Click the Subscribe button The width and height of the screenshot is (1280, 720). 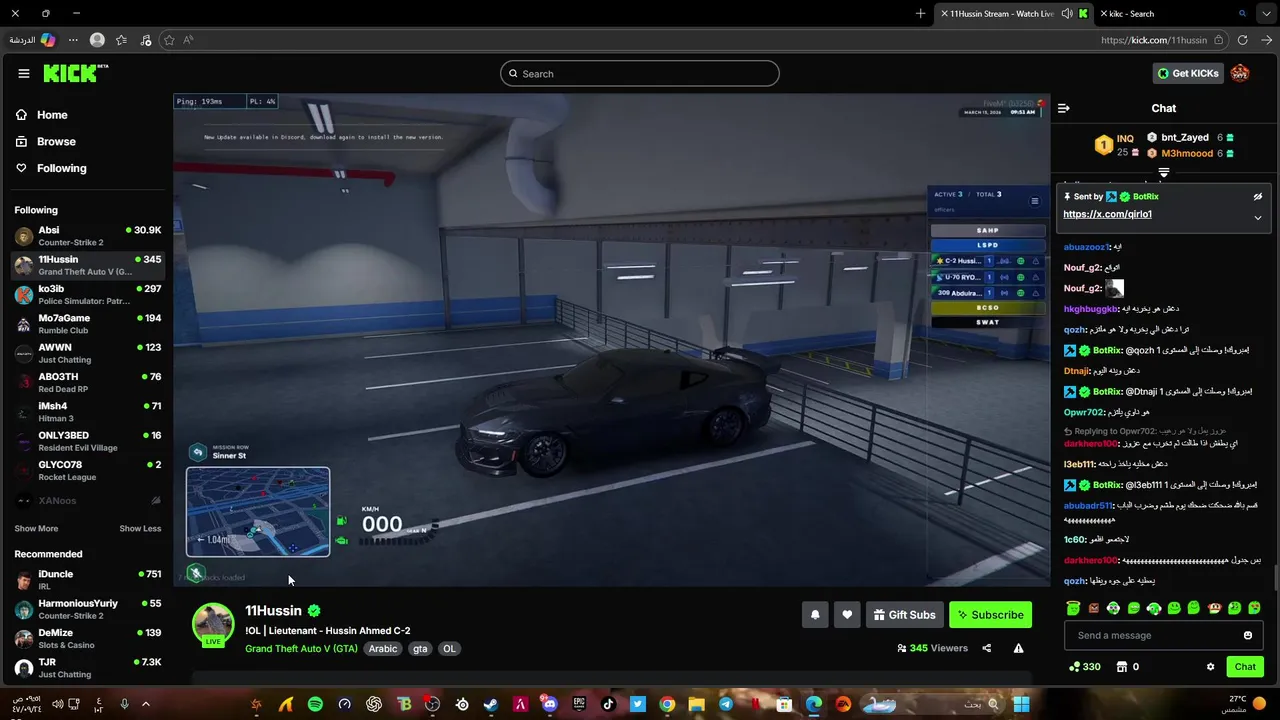coord(990,615)
